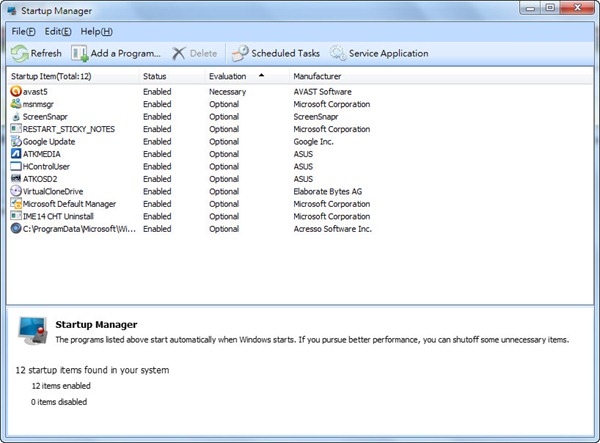Click the Google Update item icon

[15, 141]
